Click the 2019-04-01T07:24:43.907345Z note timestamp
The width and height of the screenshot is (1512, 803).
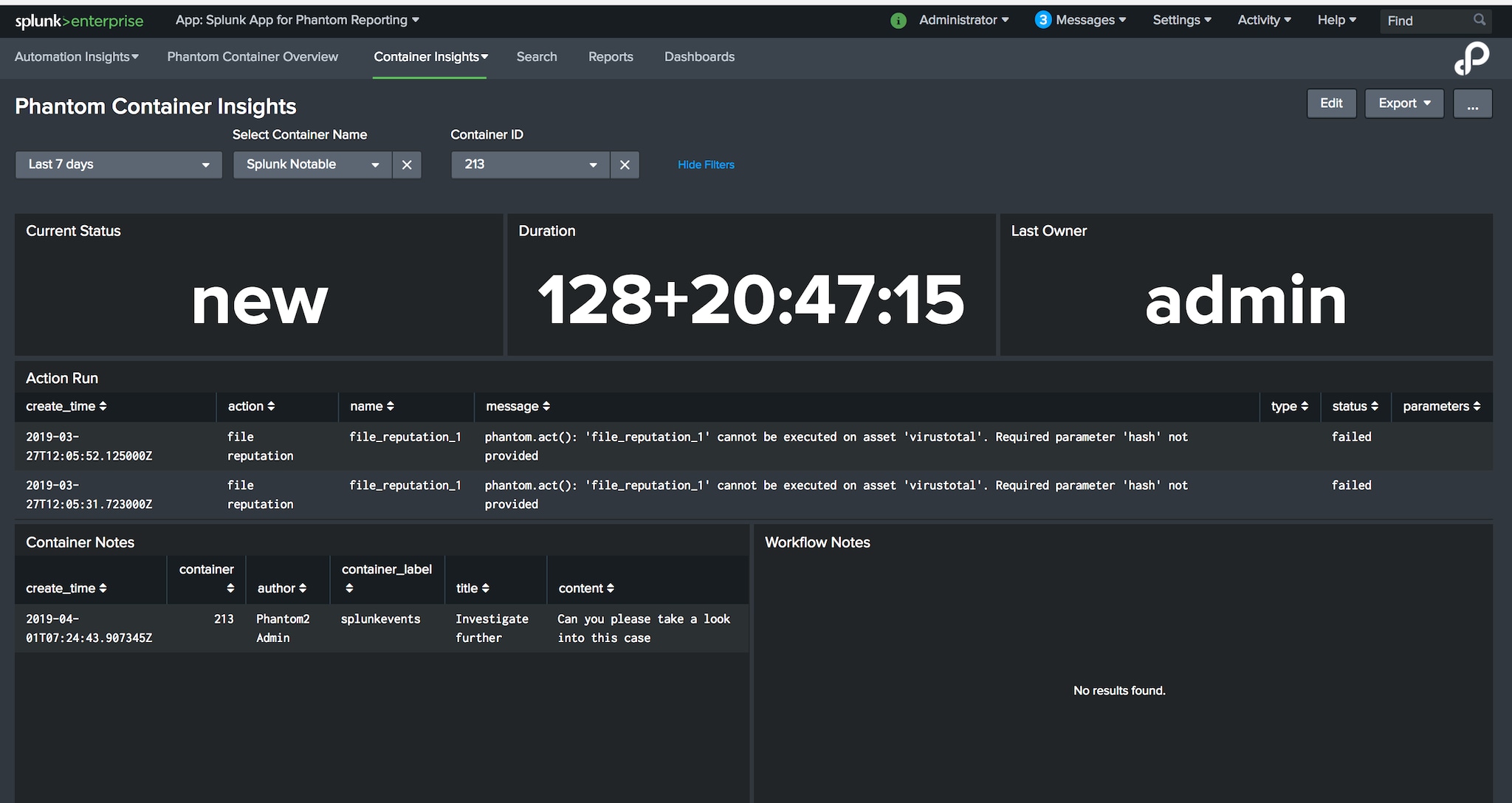tap(89, 628)
